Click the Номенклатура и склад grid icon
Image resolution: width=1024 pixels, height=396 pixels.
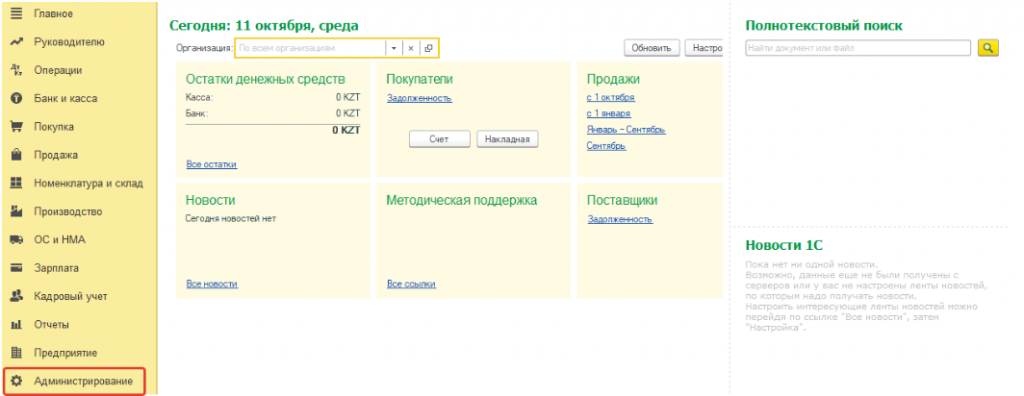pos(16,184)
